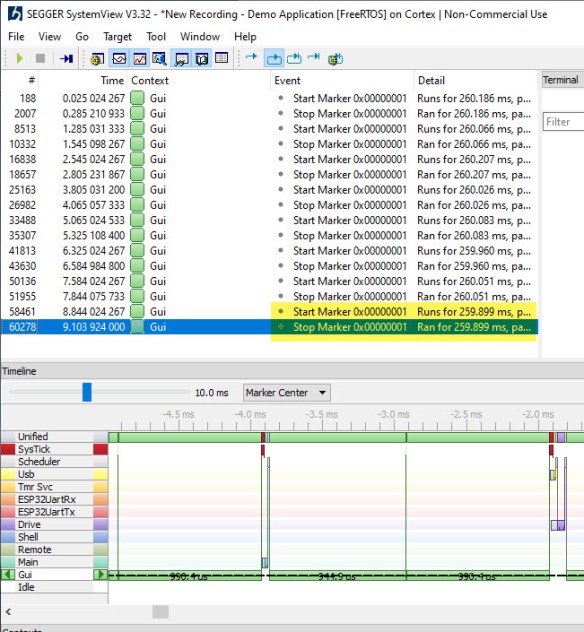Click the single right-arrow scroll icon

click(251, 57)
